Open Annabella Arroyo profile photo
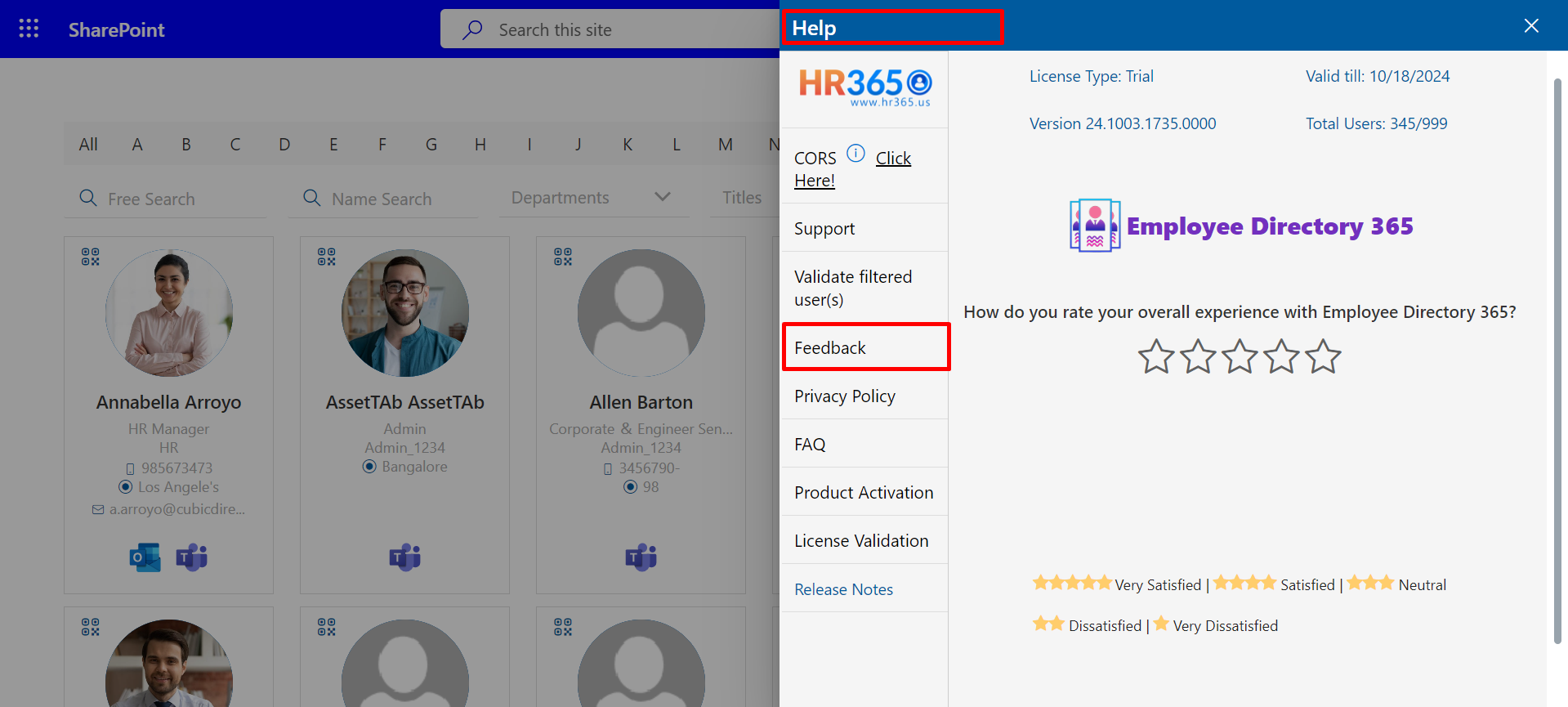This screenshot has width=1568, height=707. 169,313
